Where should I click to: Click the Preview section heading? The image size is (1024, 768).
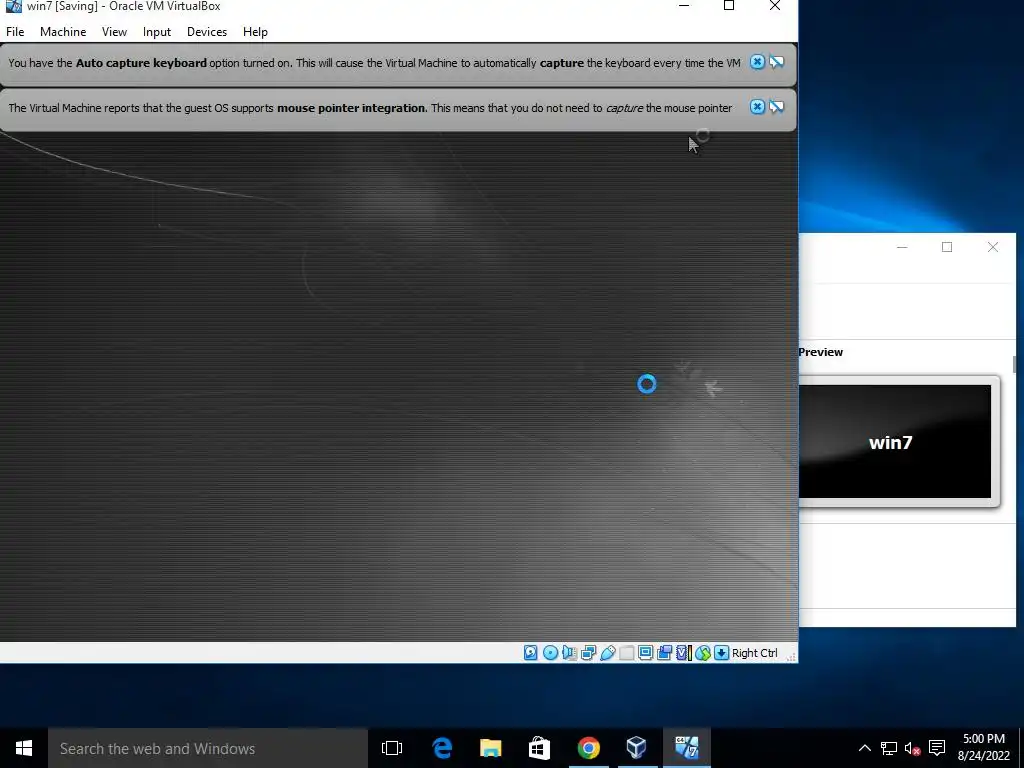click(820, 352)
